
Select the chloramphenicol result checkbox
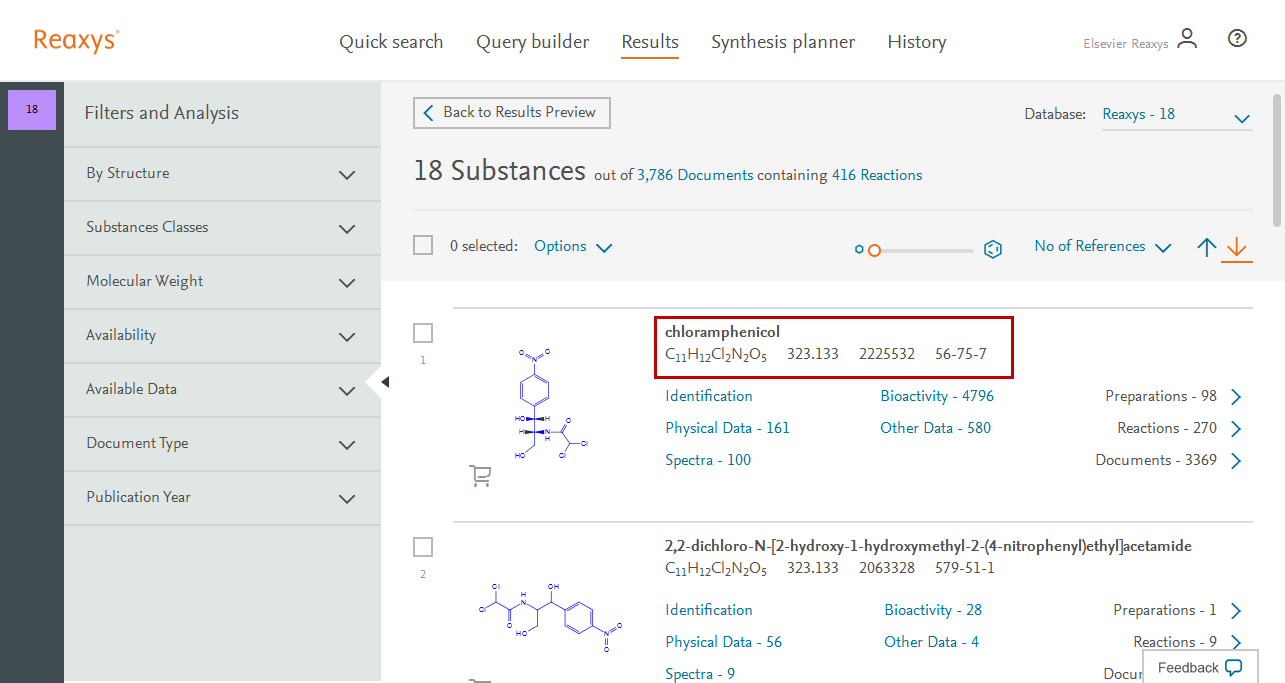tap(423, 333)
